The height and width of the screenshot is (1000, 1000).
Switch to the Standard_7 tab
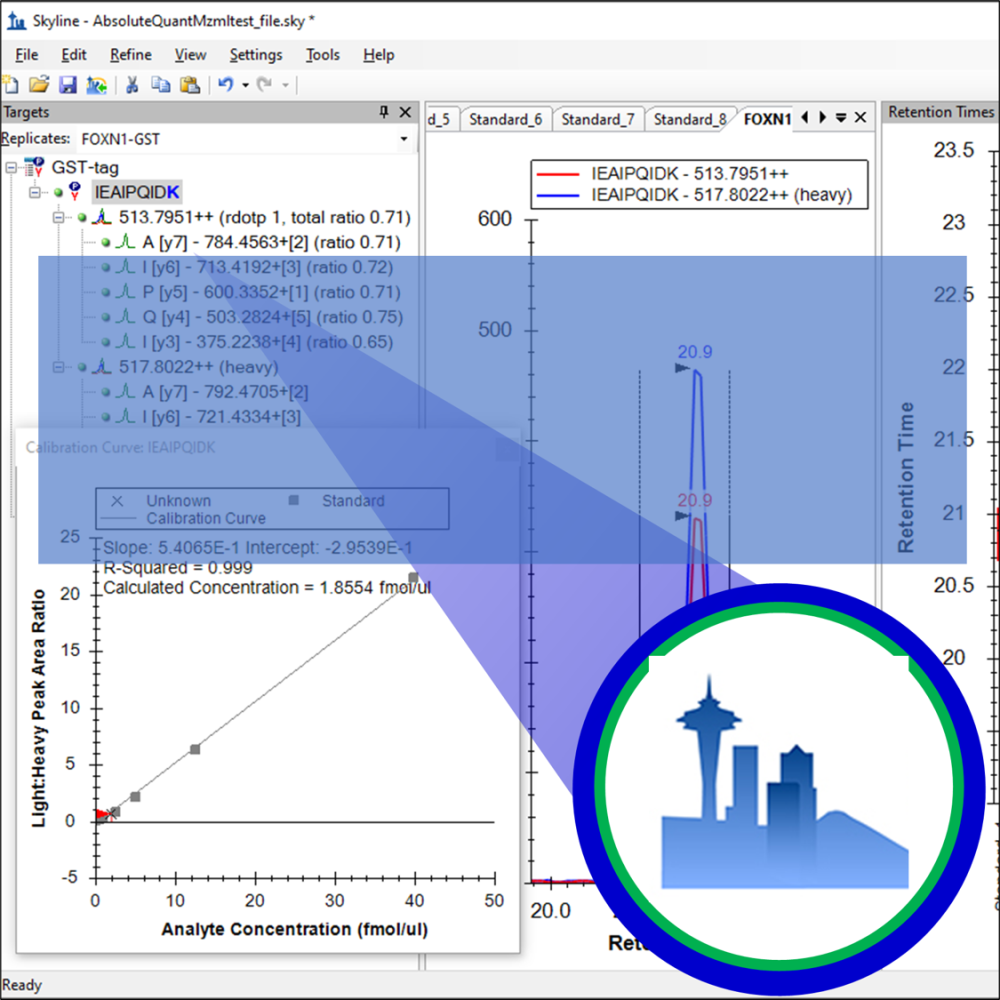[x=598, y=119]
